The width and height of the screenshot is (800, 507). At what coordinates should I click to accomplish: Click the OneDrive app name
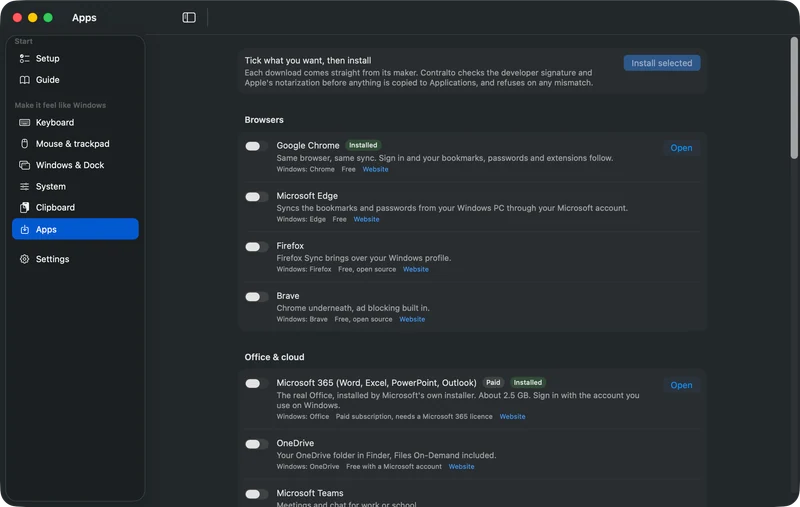click(295, 443)
